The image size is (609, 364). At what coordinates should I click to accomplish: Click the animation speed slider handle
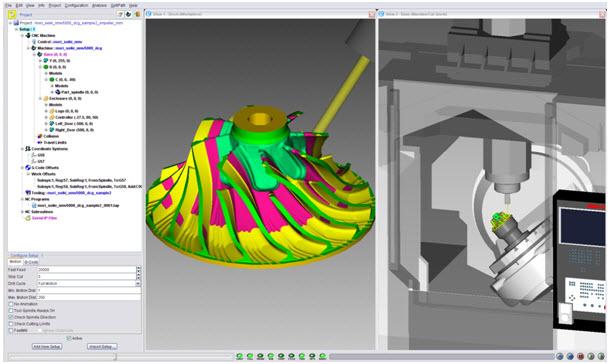[x=114, y=356]
